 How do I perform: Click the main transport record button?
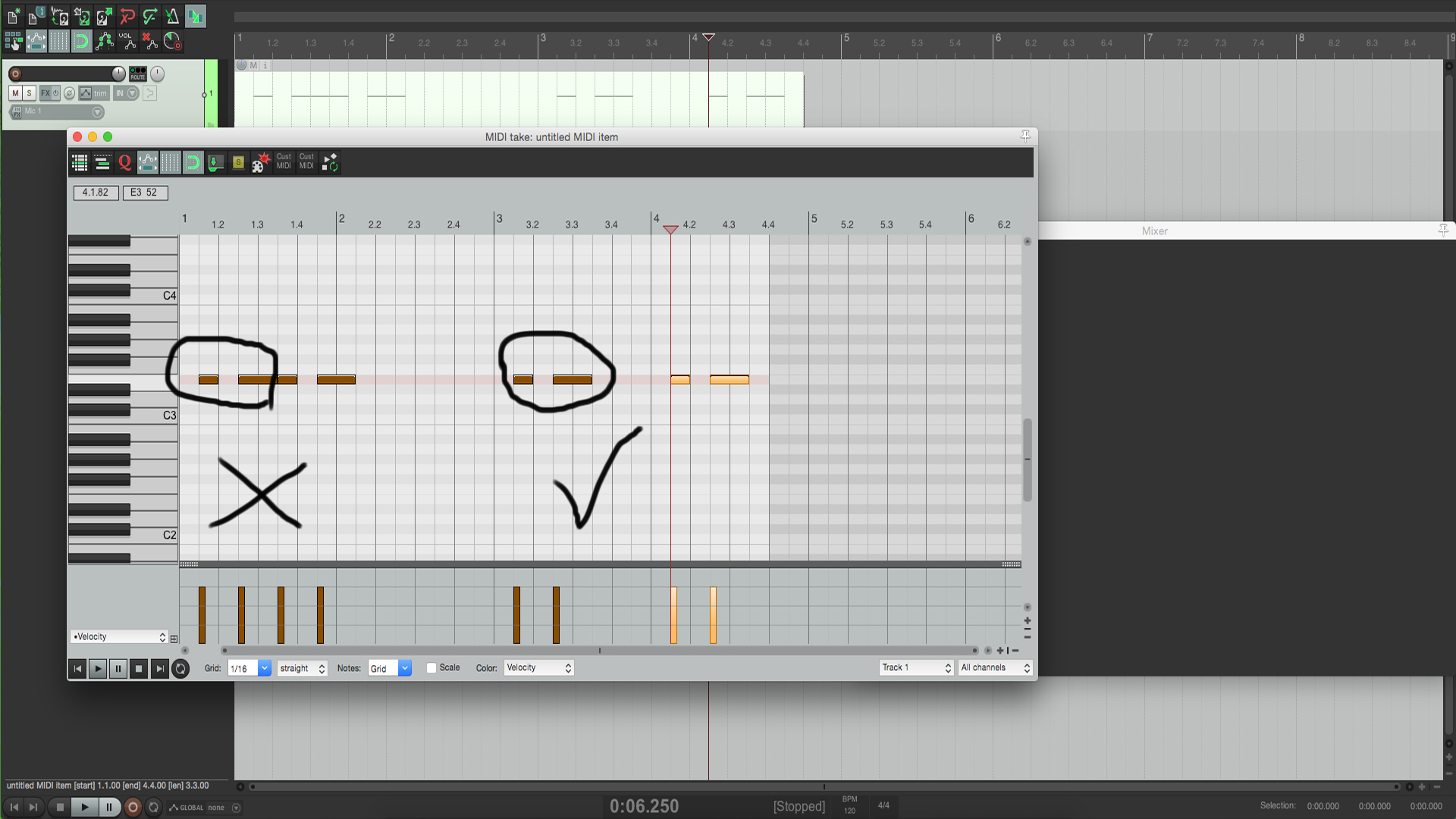coord(132,807)
